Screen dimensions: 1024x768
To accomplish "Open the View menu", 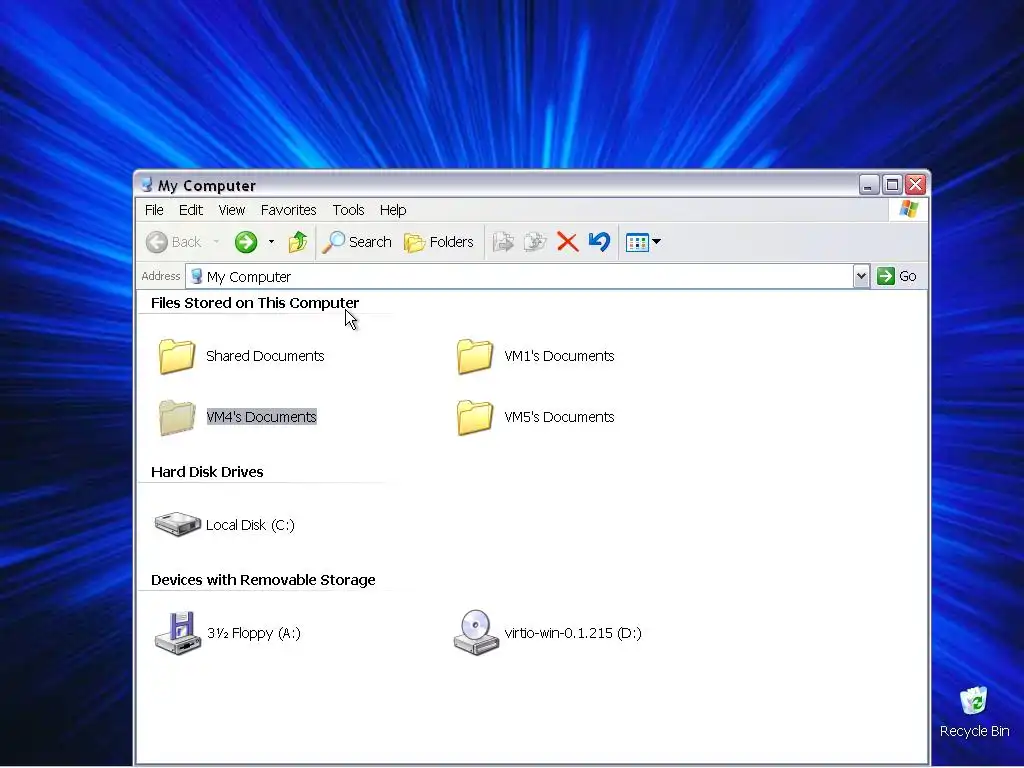I will (232, 210).
